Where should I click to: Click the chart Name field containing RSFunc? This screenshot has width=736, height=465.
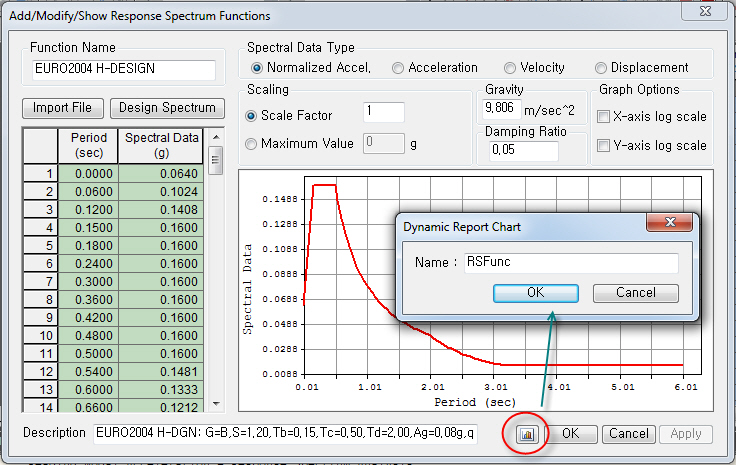tap(570, 262)
